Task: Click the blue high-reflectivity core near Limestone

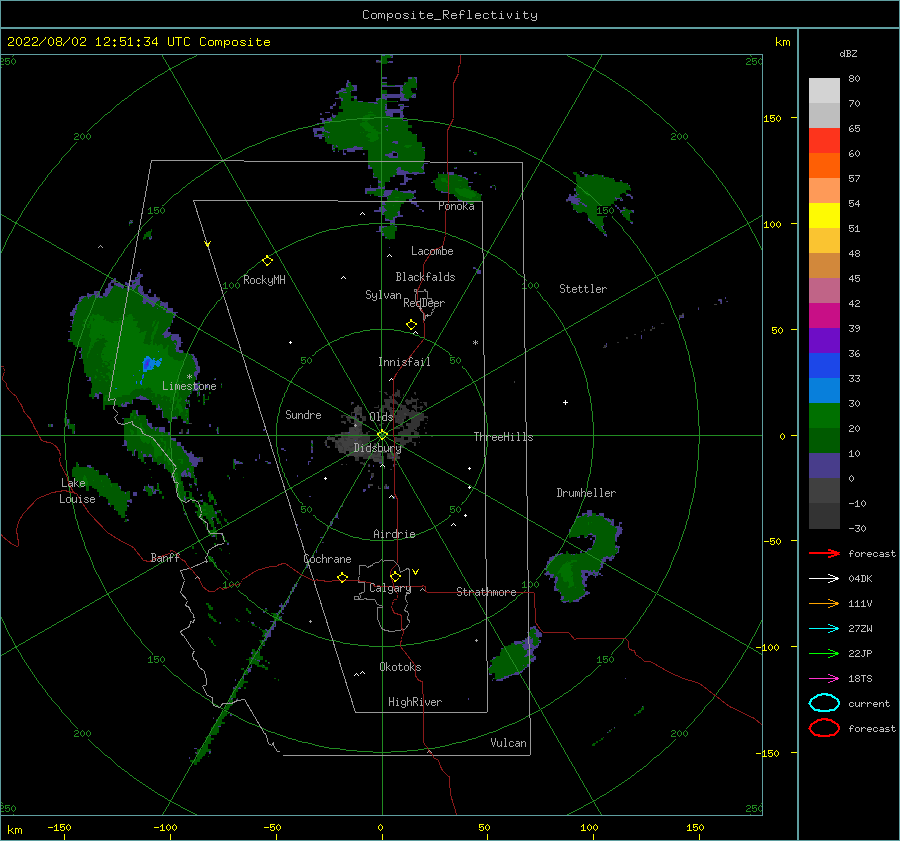Action: [x=150, y=365]
